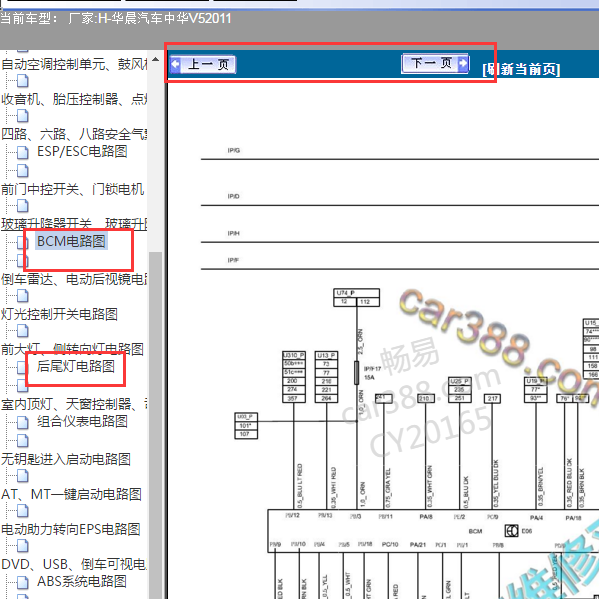
Task: Click the BCM module label in diagram
Action: tap(475, 531)
